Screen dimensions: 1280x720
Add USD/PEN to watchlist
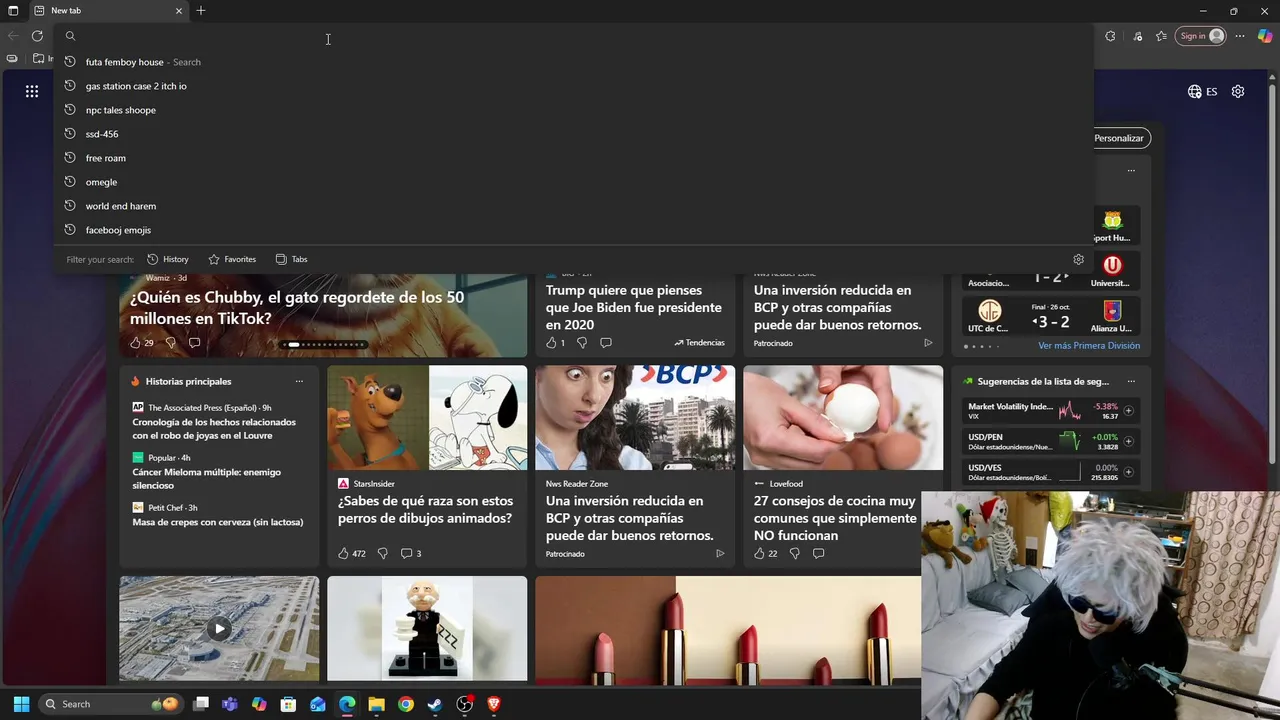1128,441
